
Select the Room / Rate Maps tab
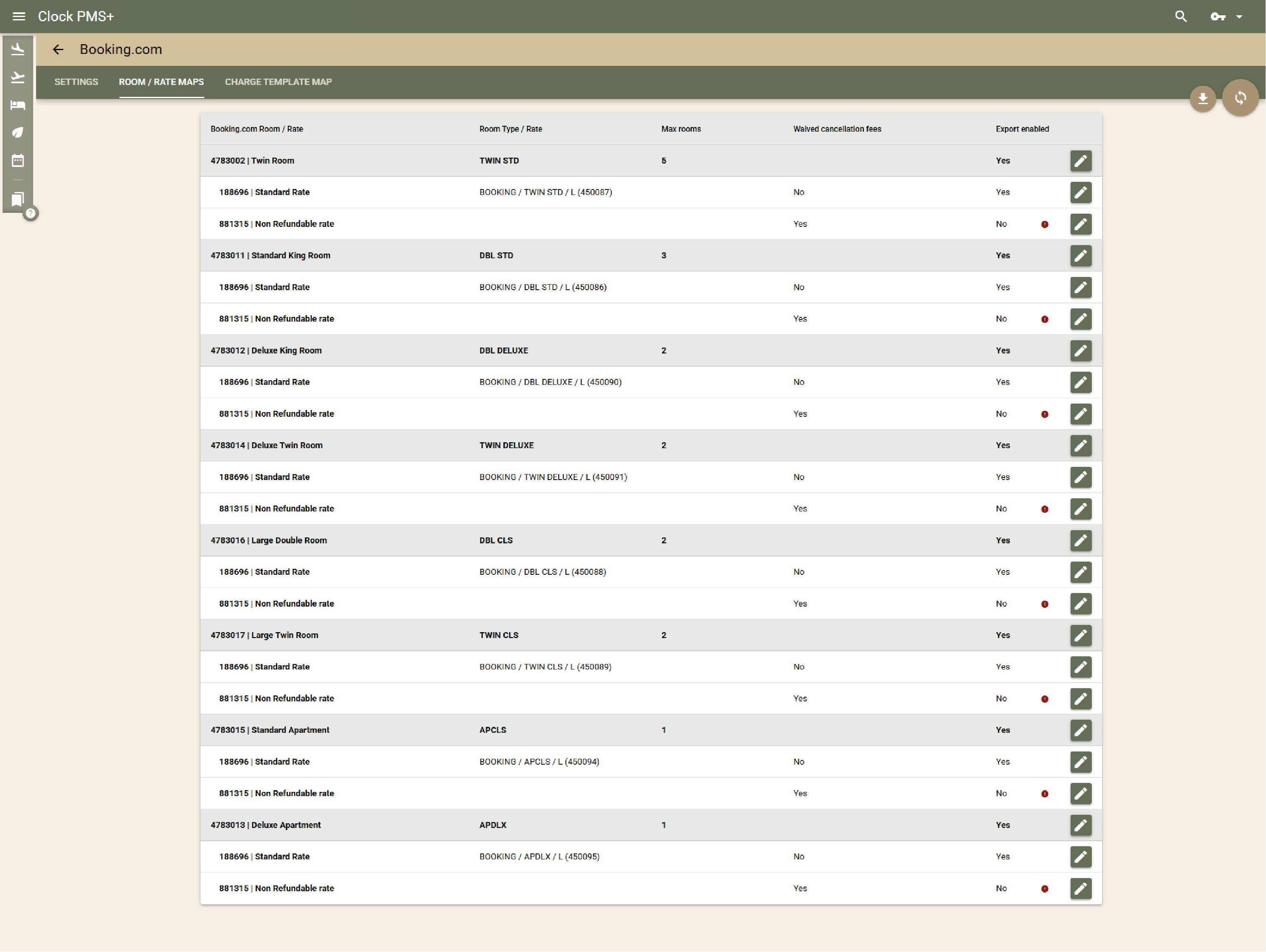161,82
